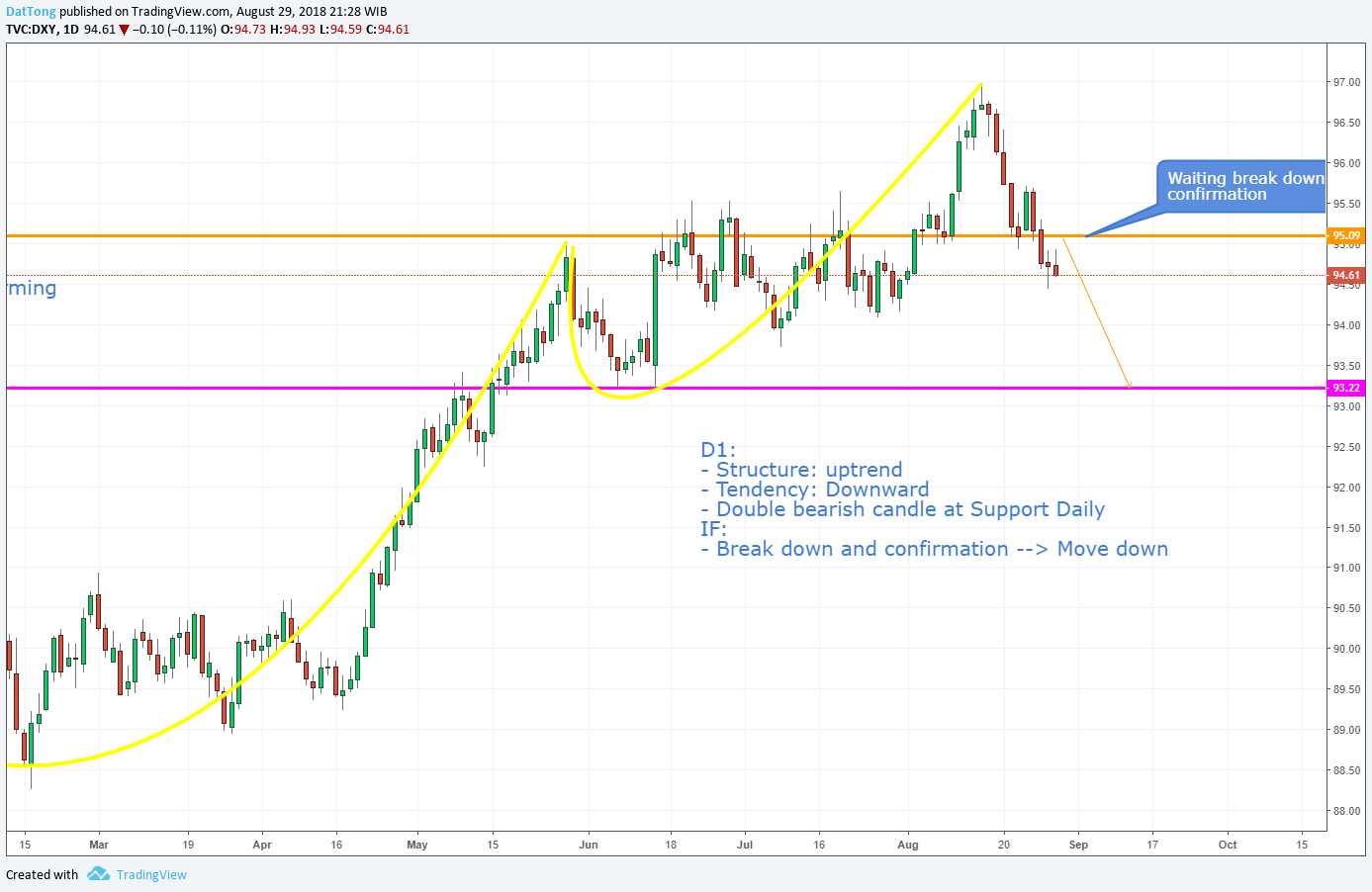Click the 97.00 price axis label

click(1346, 82)
